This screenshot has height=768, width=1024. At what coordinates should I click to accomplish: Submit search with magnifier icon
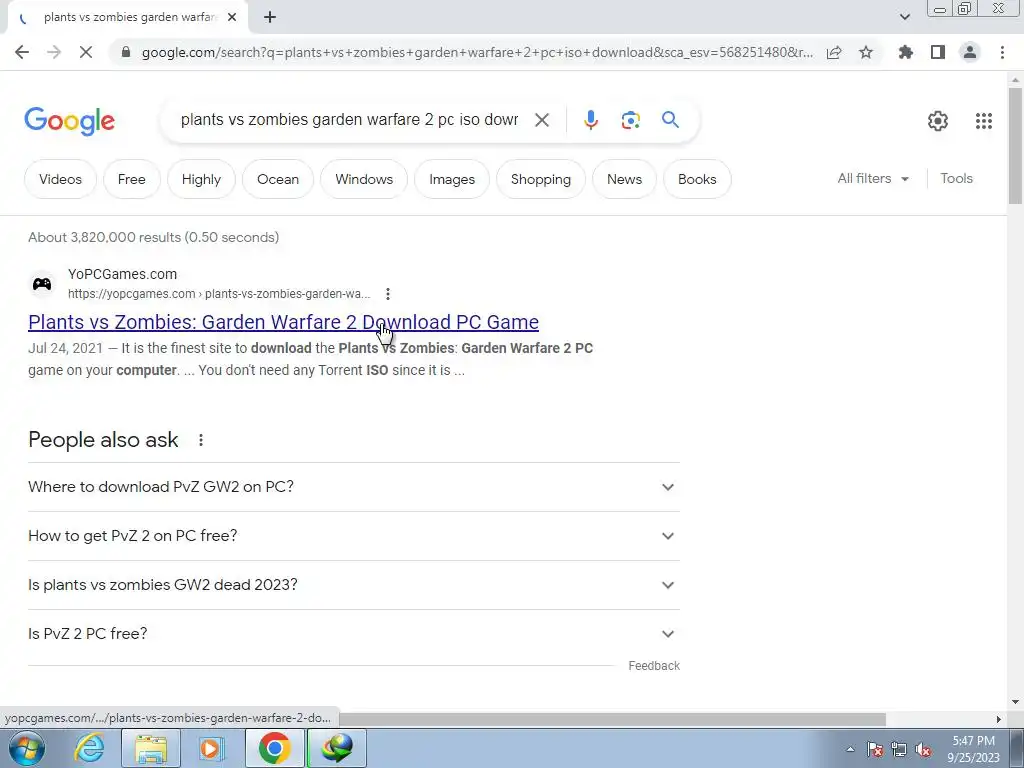pyautogui.click(x=670, y=120)
